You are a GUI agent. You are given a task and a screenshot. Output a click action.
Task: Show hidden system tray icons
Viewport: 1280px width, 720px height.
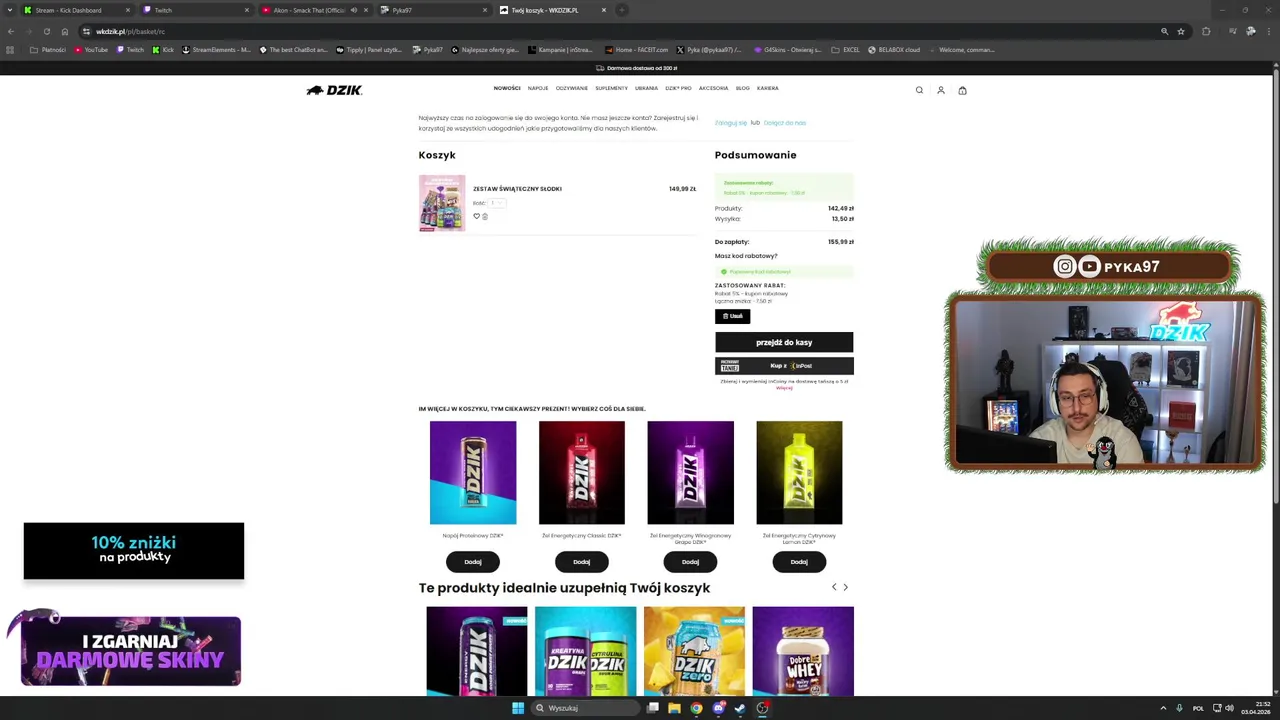1163,708
